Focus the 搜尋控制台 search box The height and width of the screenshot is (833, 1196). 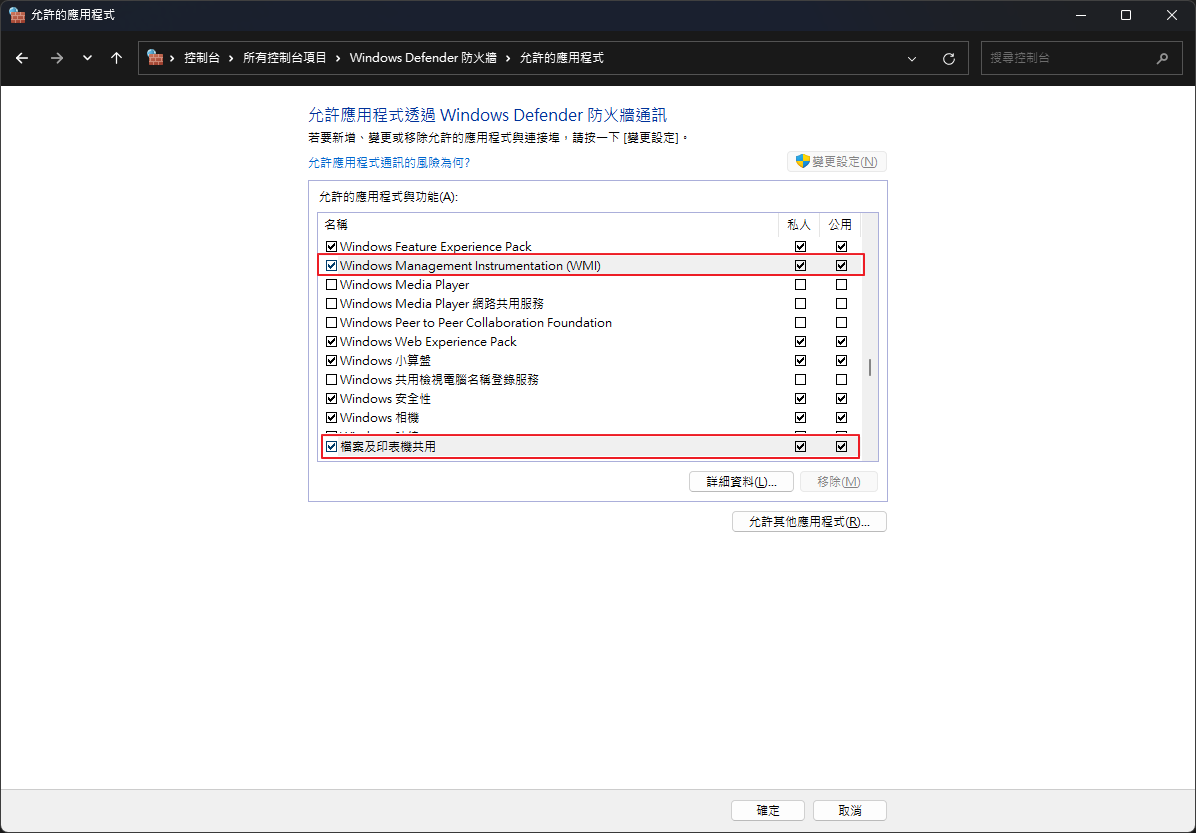coord(1080,58)
